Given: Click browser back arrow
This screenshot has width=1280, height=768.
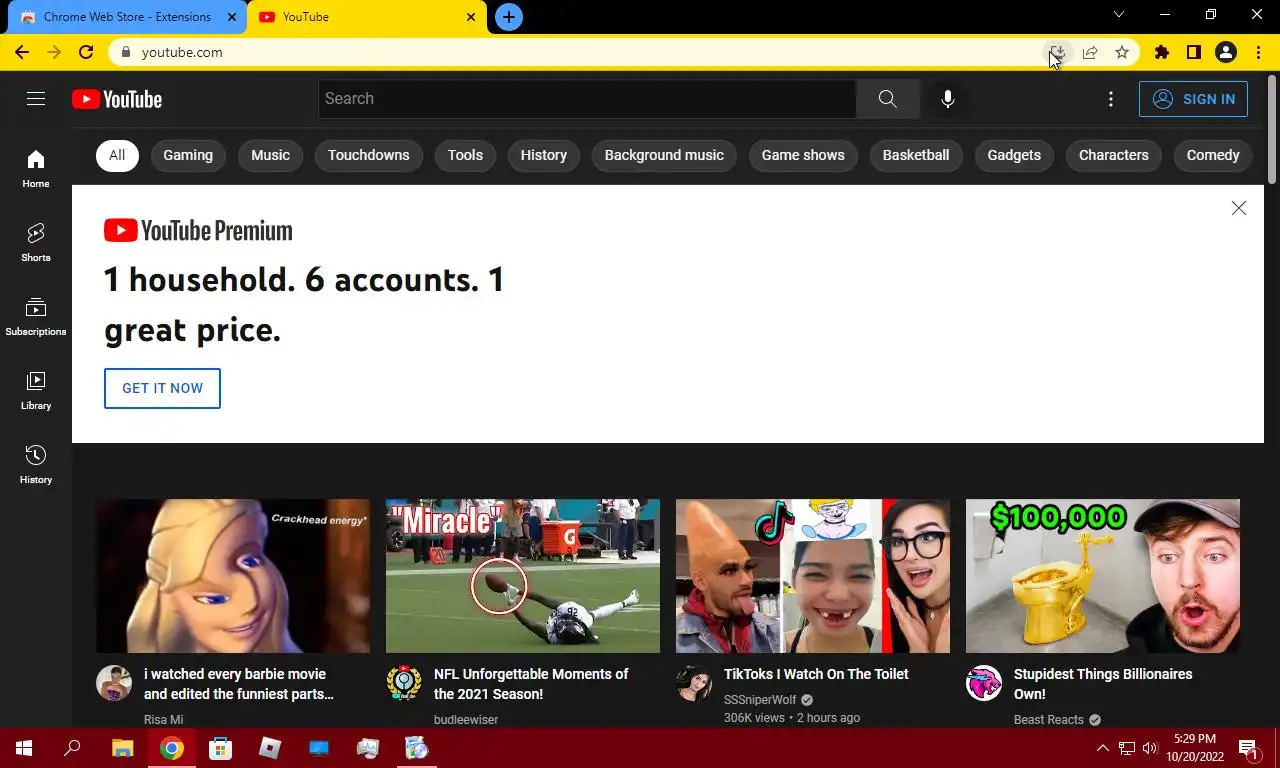Looking at the screenshot, I should [22, 52].
